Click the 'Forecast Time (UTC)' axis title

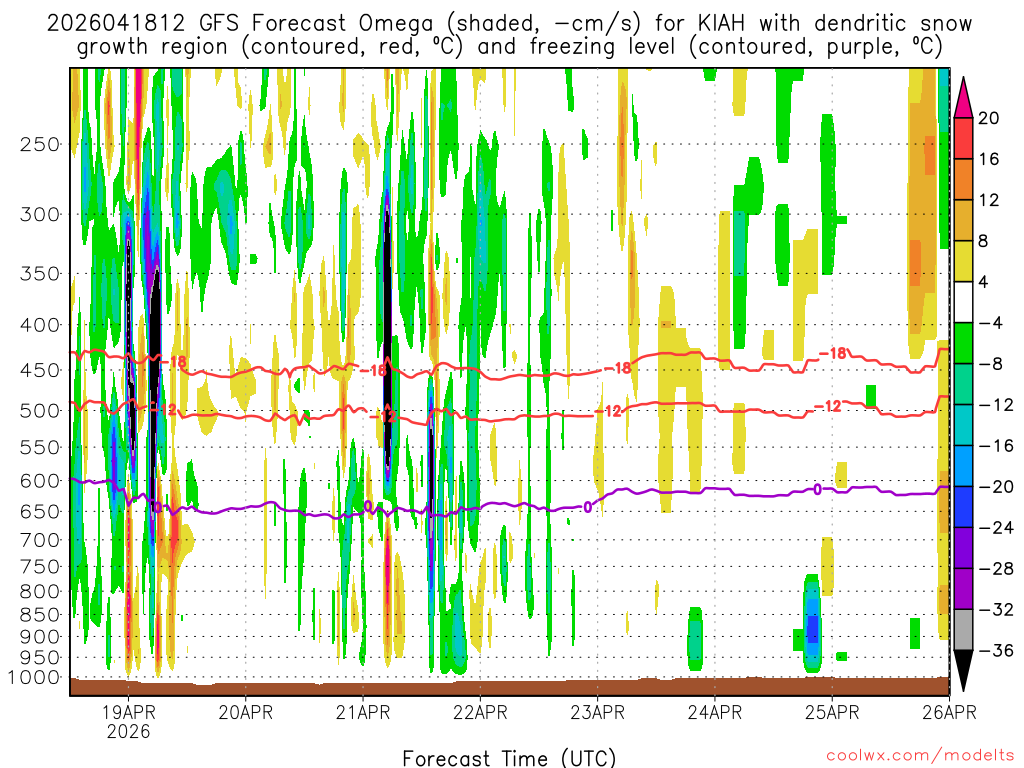pyautogui.click(x=509, y=758)
